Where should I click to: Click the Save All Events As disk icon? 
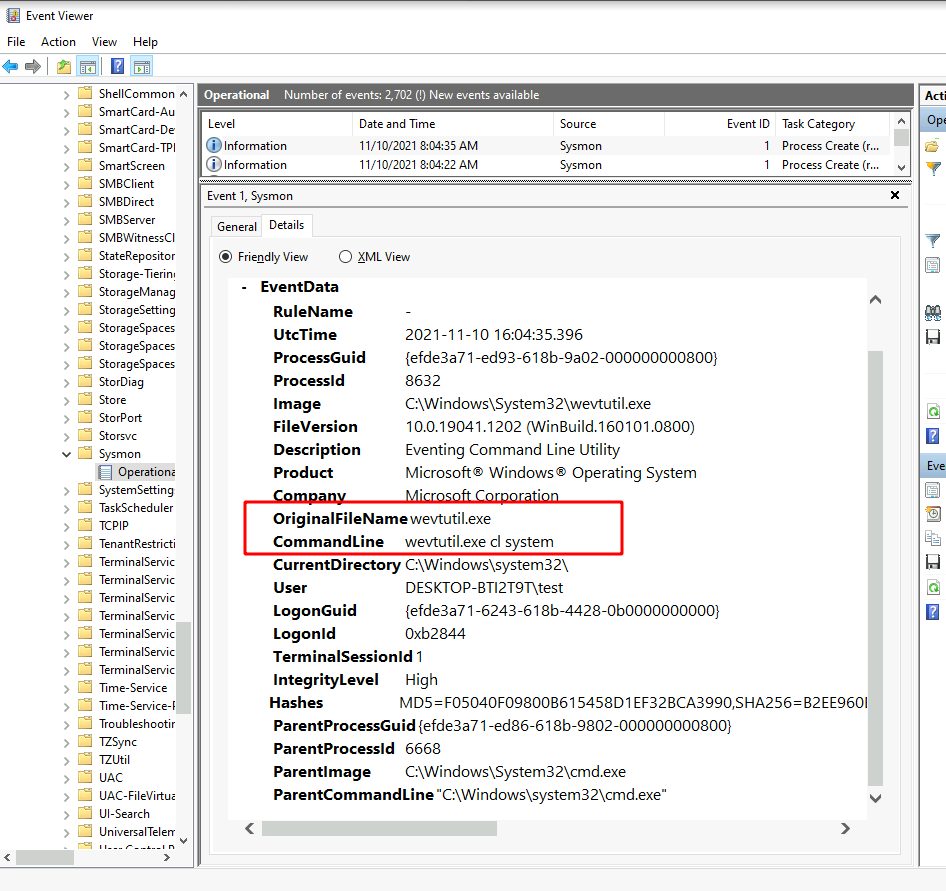tap(933, 336)
